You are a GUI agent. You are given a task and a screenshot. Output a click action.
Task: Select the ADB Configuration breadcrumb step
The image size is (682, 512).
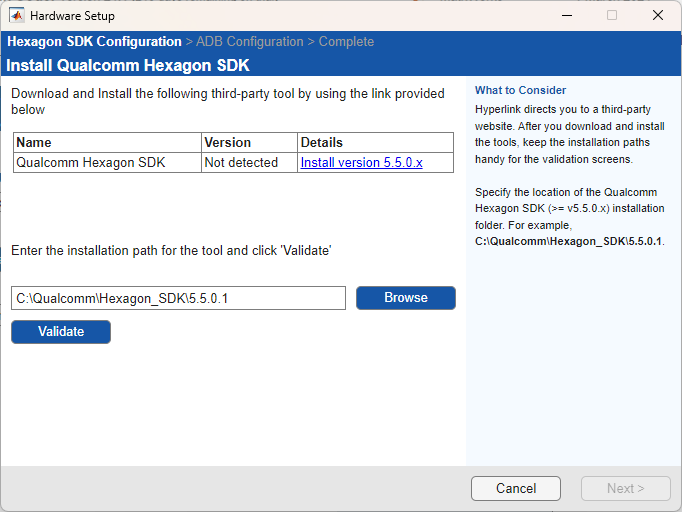tap(249, 42)
